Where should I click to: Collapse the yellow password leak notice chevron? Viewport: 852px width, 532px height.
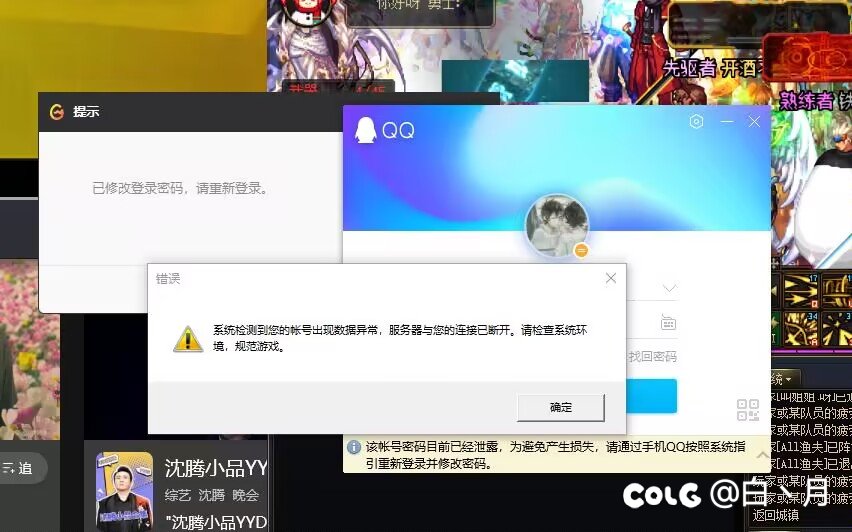762,454
